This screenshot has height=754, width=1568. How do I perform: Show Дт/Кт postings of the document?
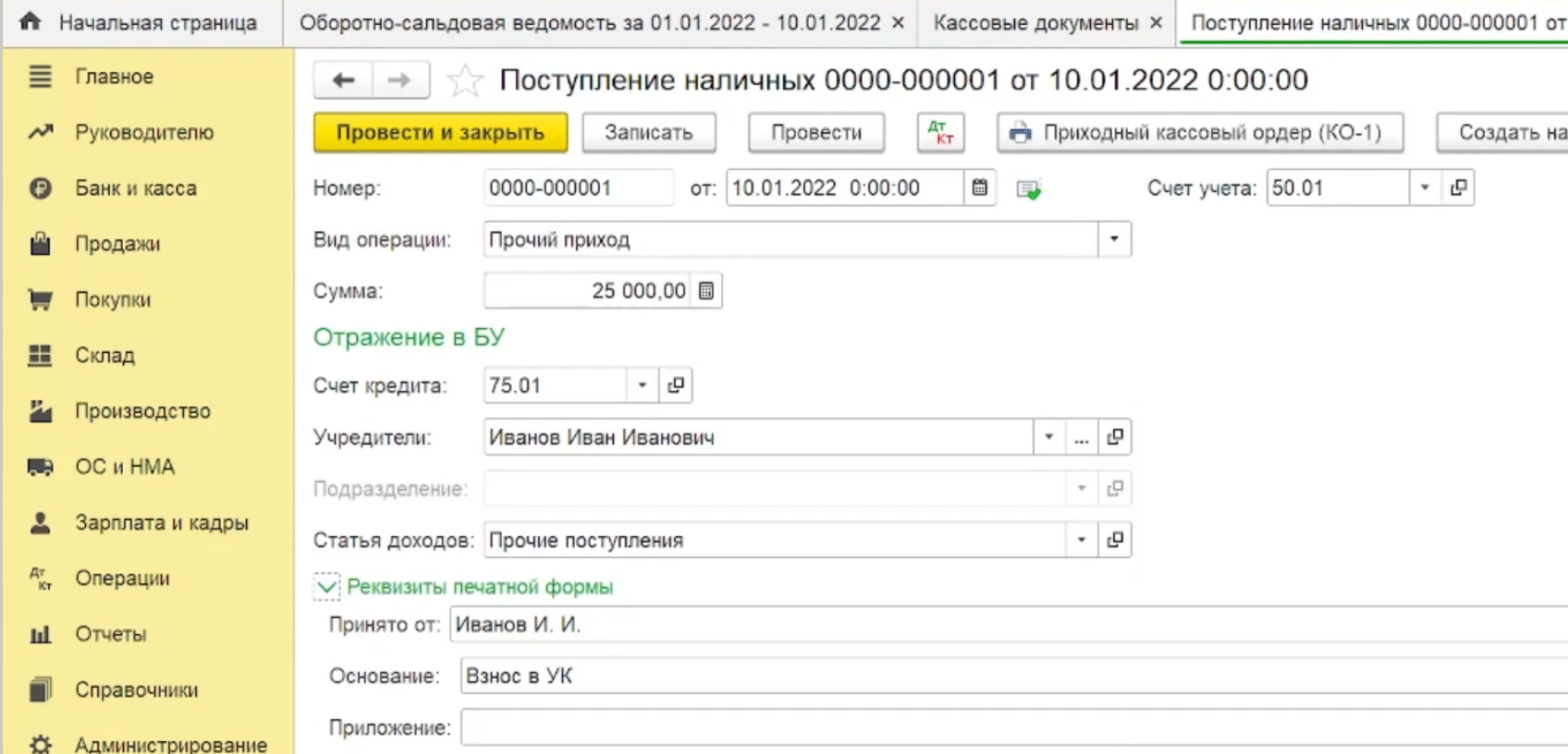tap(940, 133)
